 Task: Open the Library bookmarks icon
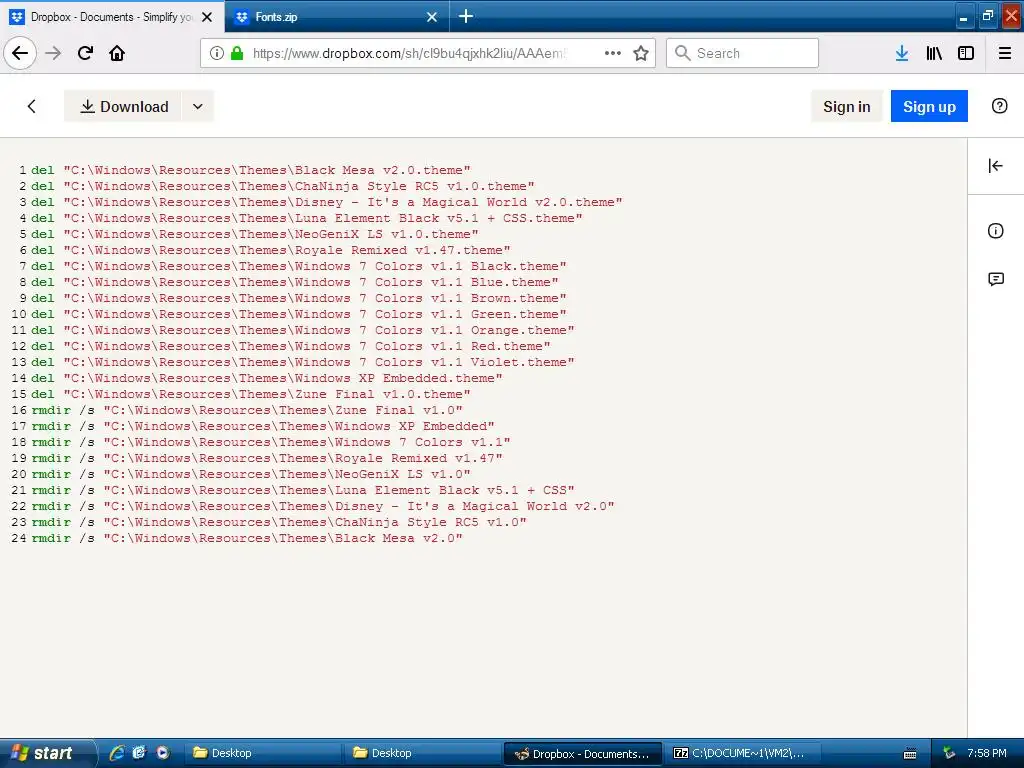pyautogui.click(x=934, y=53)
